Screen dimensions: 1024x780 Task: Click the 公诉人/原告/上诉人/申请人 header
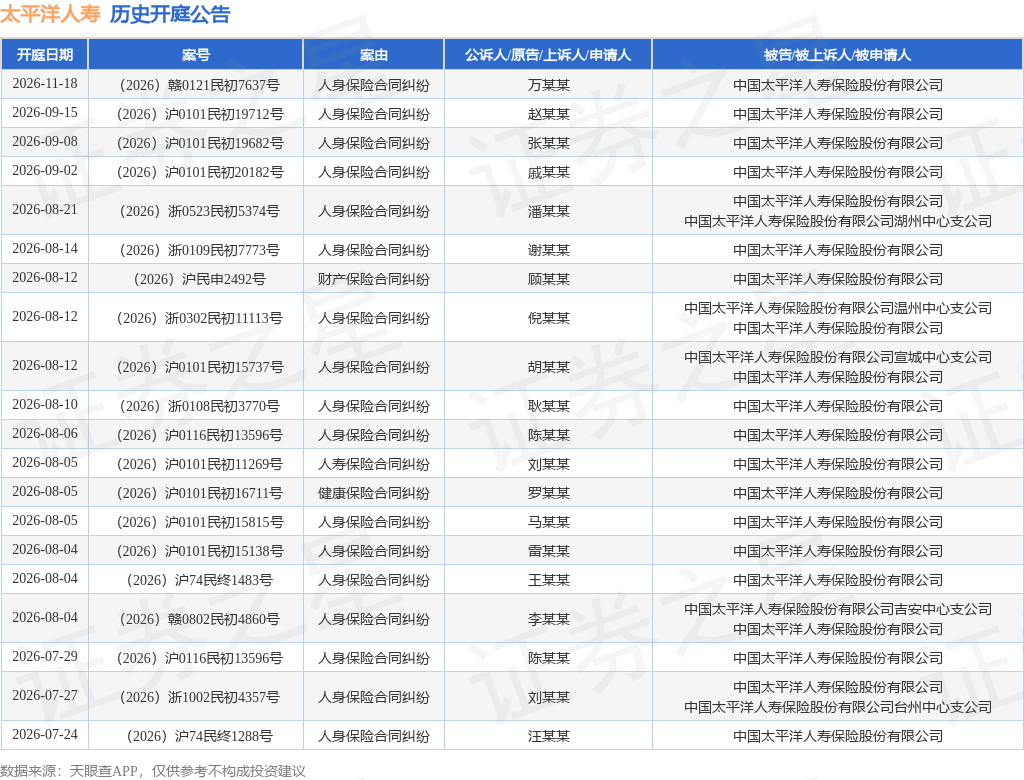(x=548, y=55)
